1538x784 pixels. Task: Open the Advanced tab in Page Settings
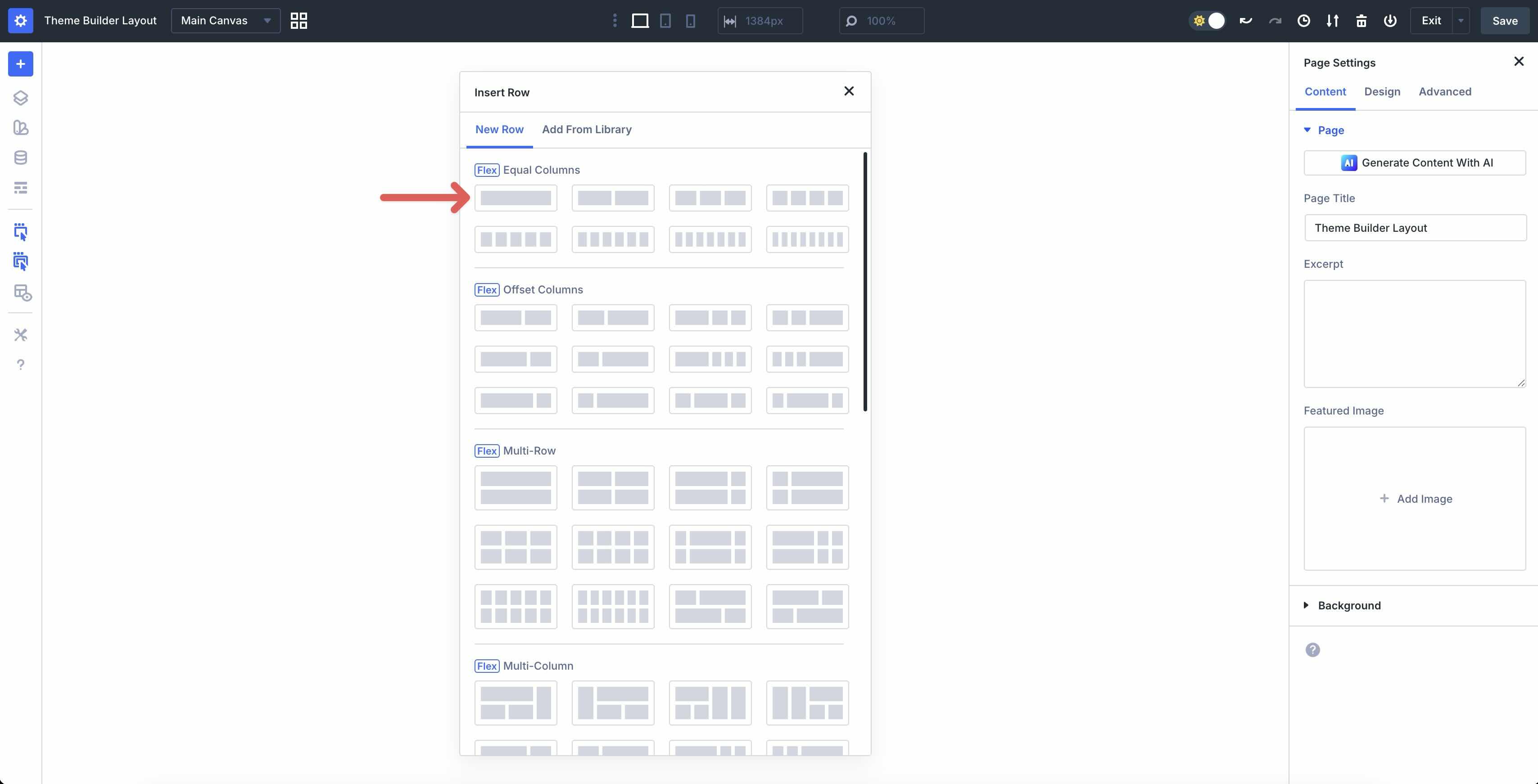(x=1445, y=91)
